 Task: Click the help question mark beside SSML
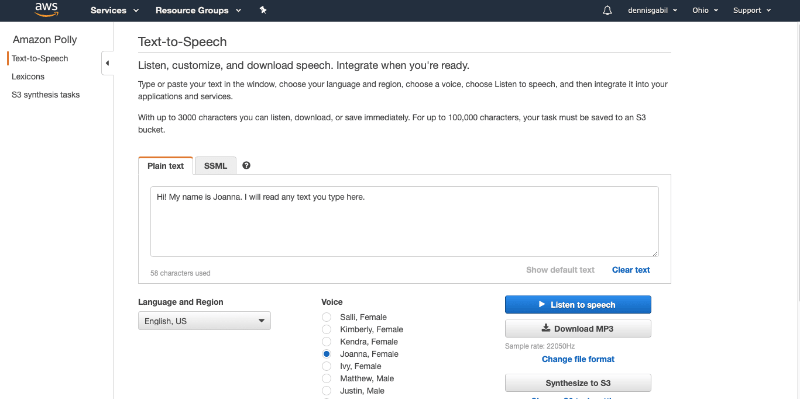pos(246,165)
